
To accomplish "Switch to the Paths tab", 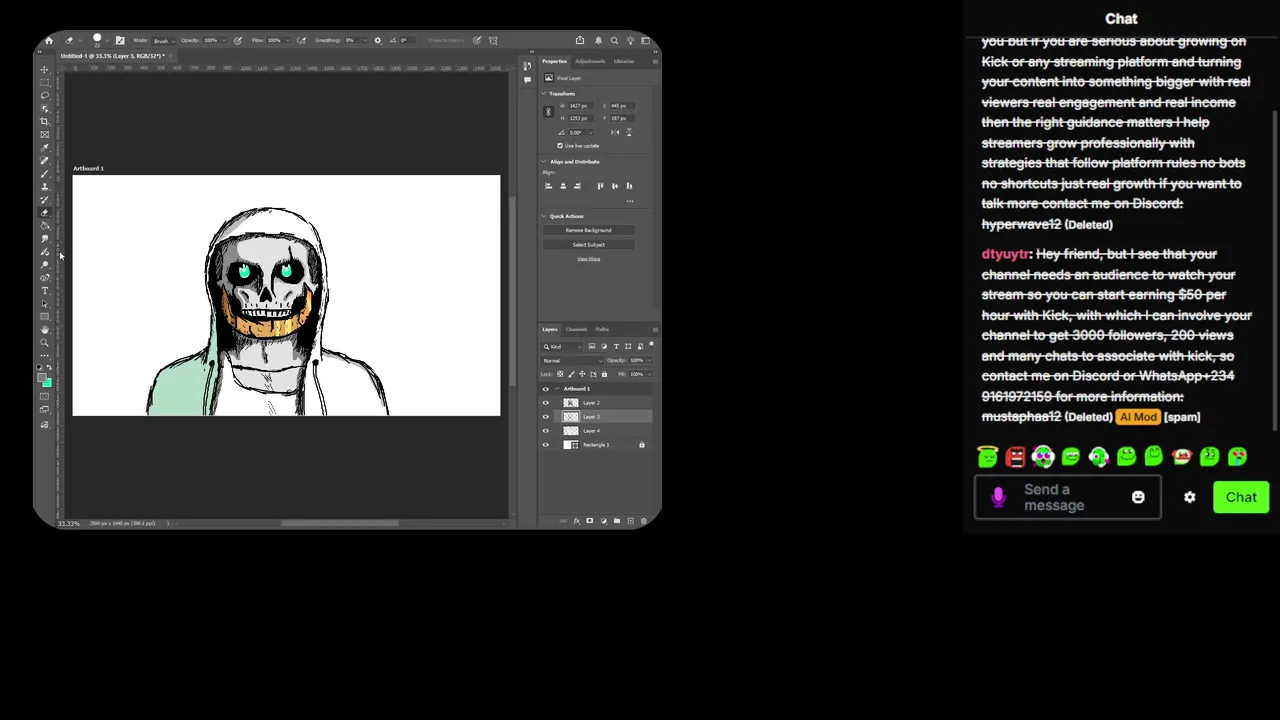I will pos(602,329).
